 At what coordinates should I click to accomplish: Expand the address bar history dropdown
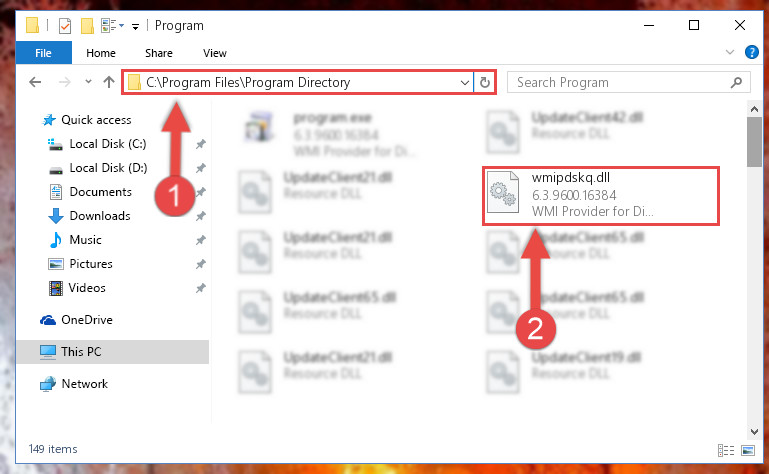coord(464,82)
